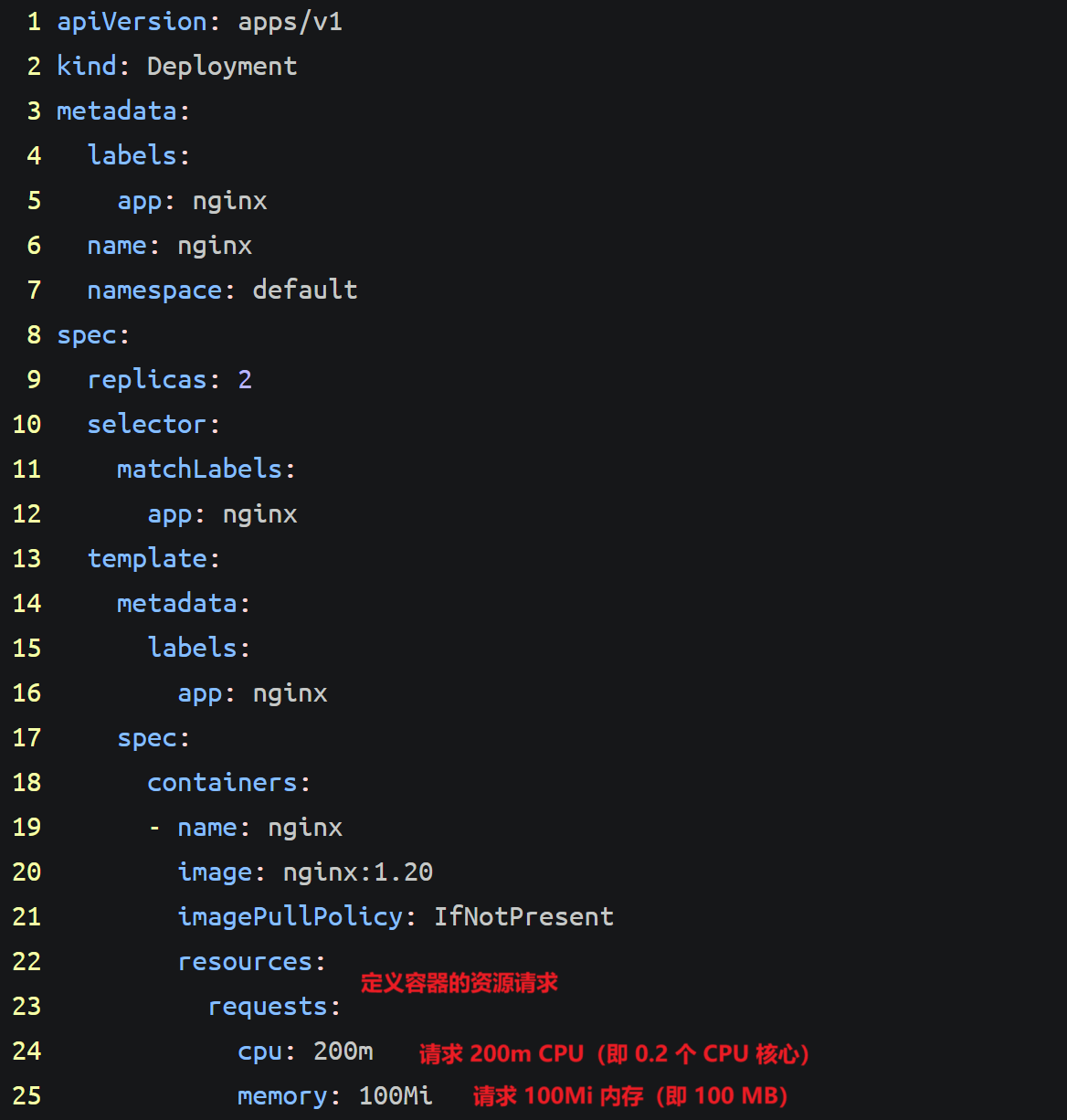Click the resources key on line 22
Viewport: 1067px width, 1120px height.
[245, 962]
